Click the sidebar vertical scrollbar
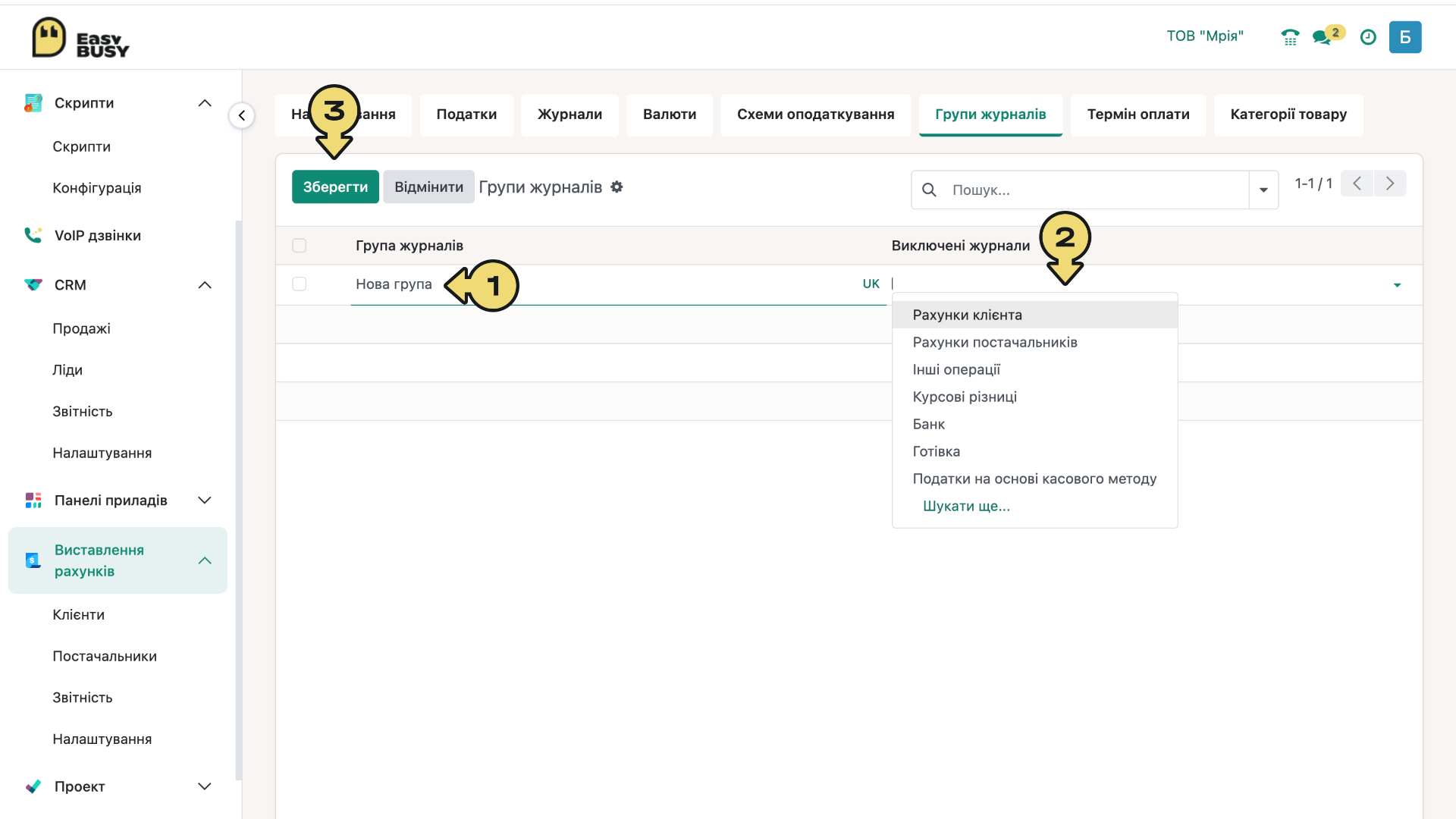Viewport: 1456px width, 819px height. tap(239, 500)
